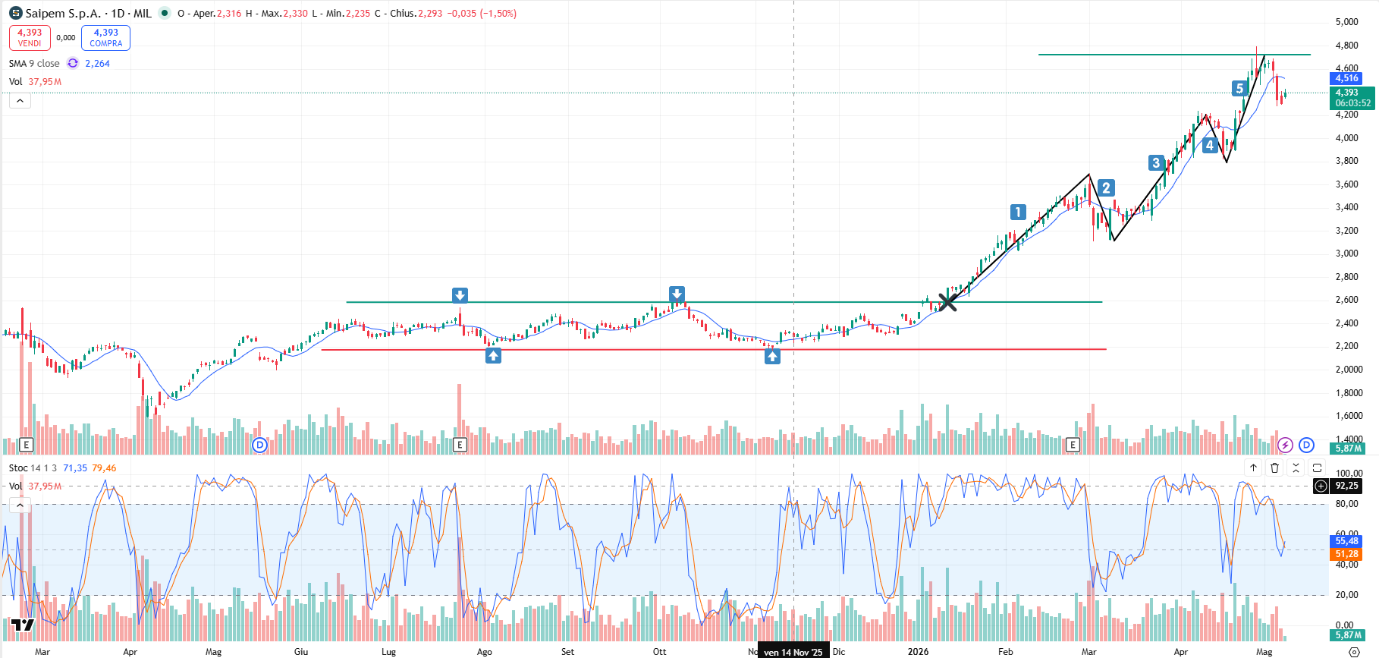Select the Vol legend in the Stoc pane

[x=15, y=486]
